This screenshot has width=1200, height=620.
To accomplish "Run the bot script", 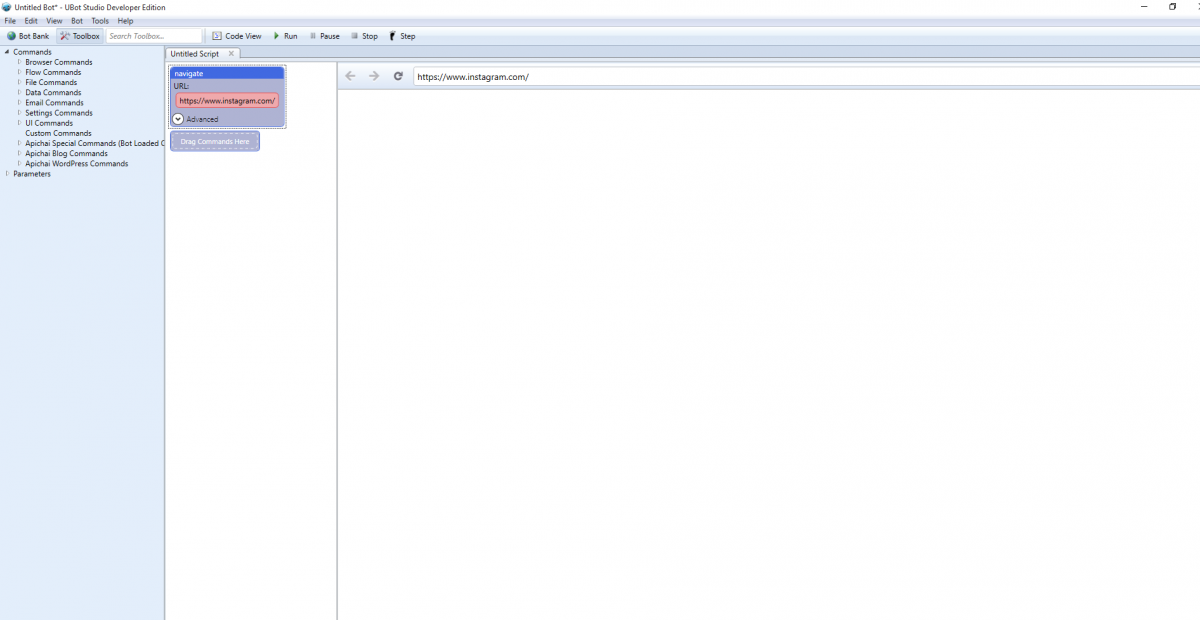I will [285, 36].
